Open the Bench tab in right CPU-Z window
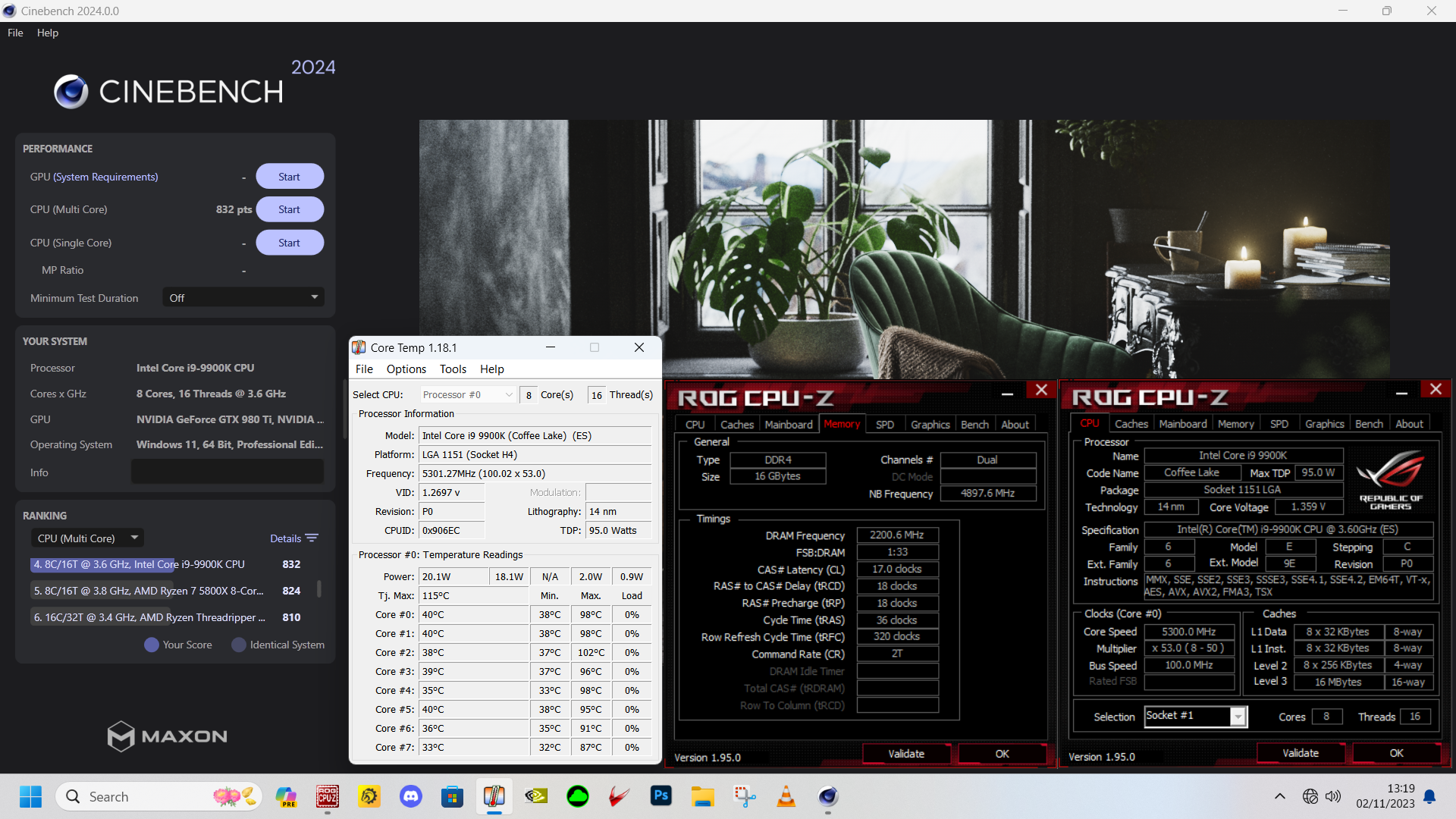 (1369, 424)
